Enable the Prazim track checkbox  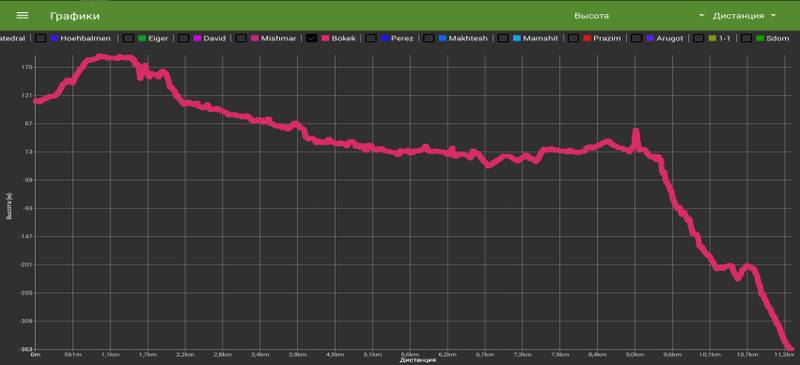[x=574, y=38]
